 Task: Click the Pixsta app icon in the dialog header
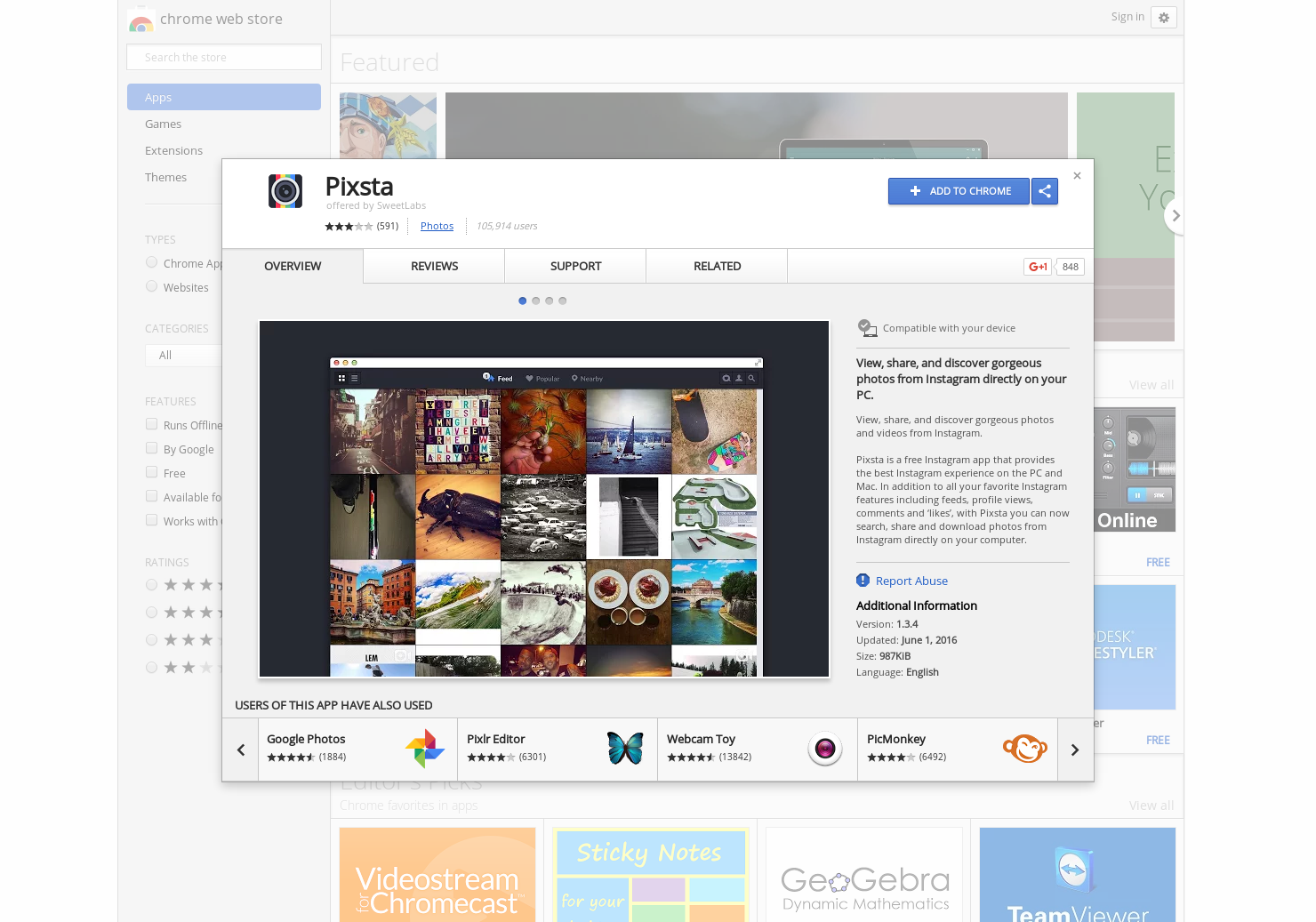point(285,191)
